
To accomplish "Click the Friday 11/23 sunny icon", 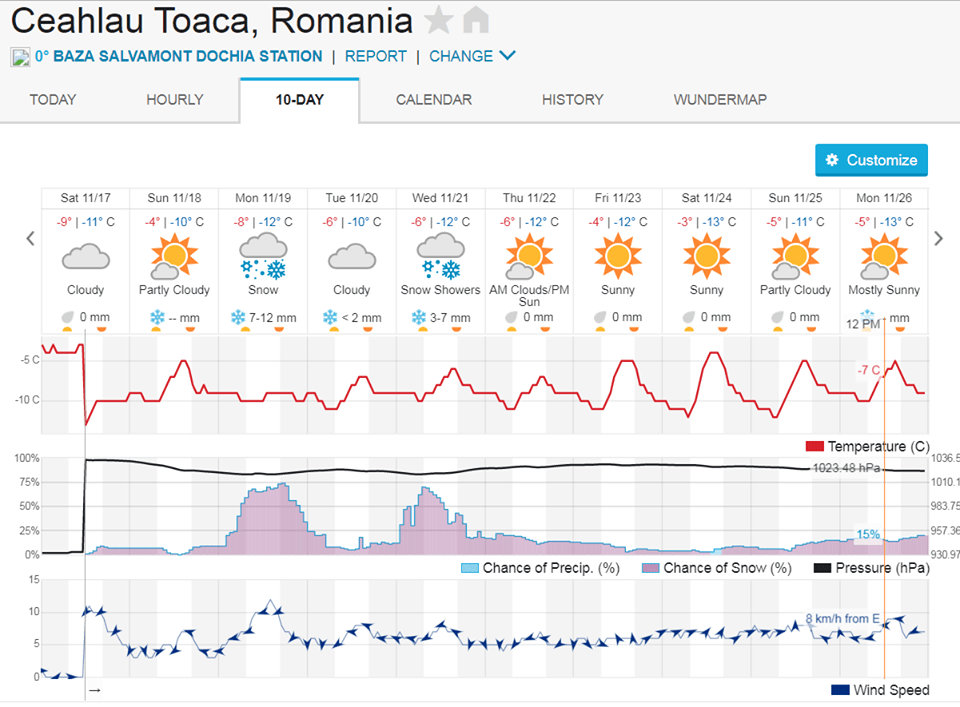I will click(x=619, y=256).
